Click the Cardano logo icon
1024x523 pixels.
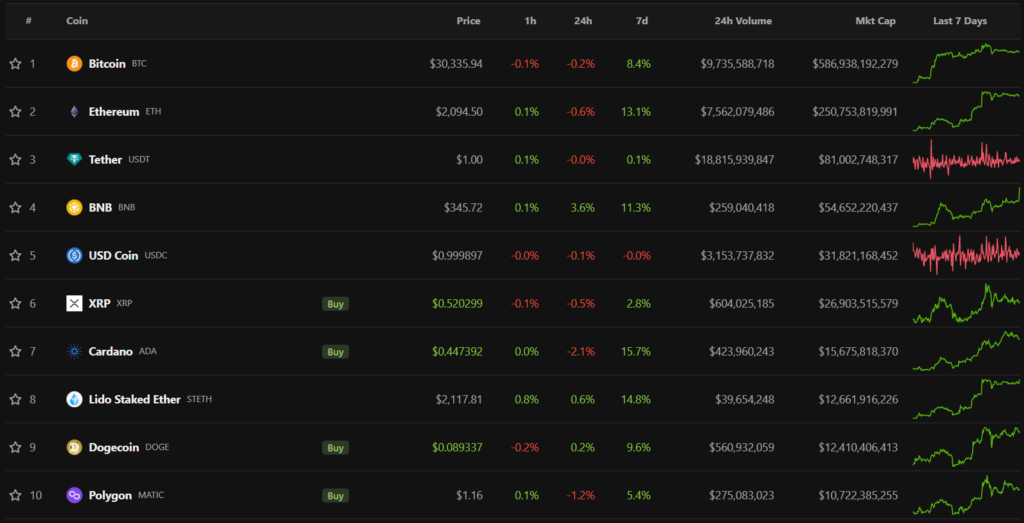(x=74, y=352)
